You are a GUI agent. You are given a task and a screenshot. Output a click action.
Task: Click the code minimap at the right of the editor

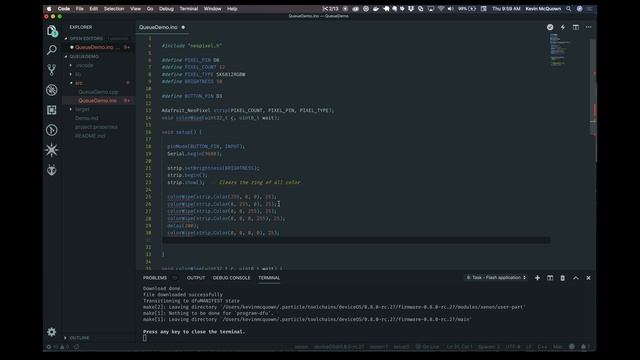point(559,50)
